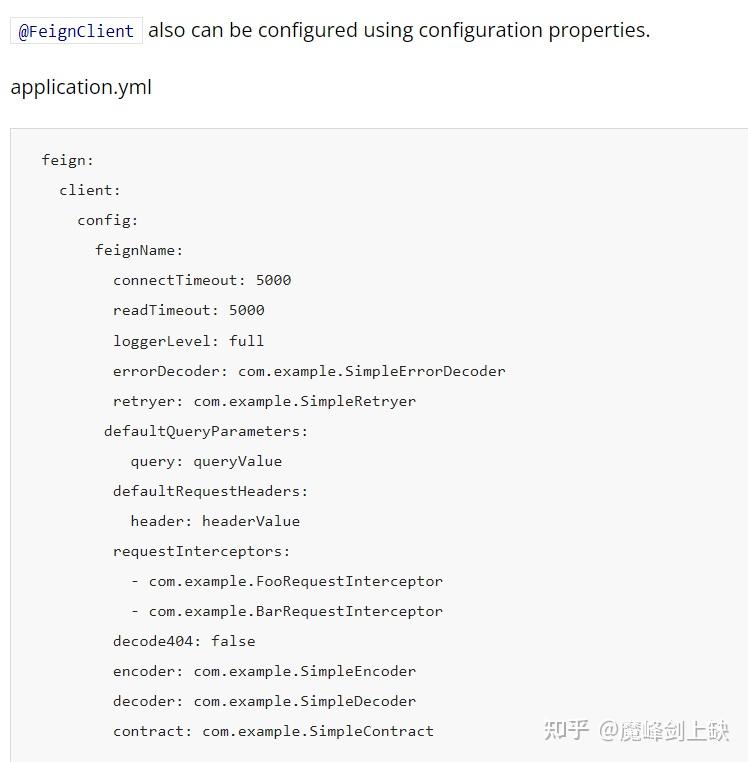Screen dimensions: 748x762
Task: Click the defaultRequestHeaders key
Action: pos(210,491)
